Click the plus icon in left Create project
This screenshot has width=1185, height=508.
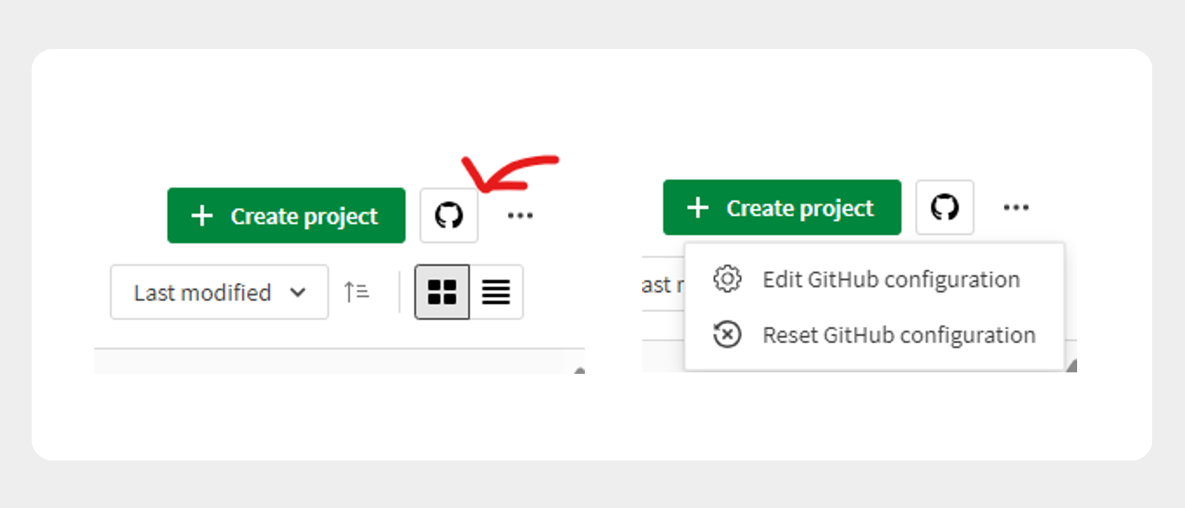202,216
